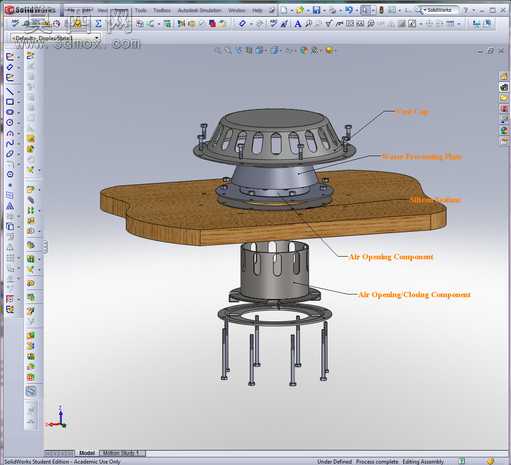Click the Undo arrow icon

point(349,10)
